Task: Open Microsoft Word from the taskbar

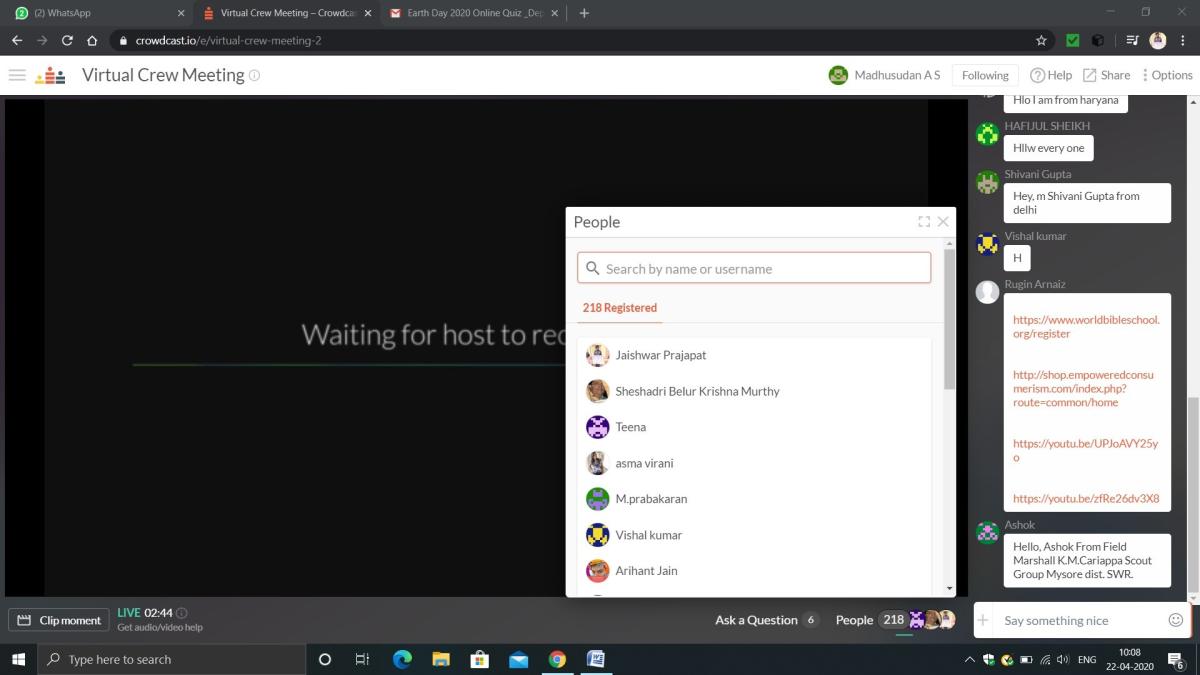Action: click(596, 659)
